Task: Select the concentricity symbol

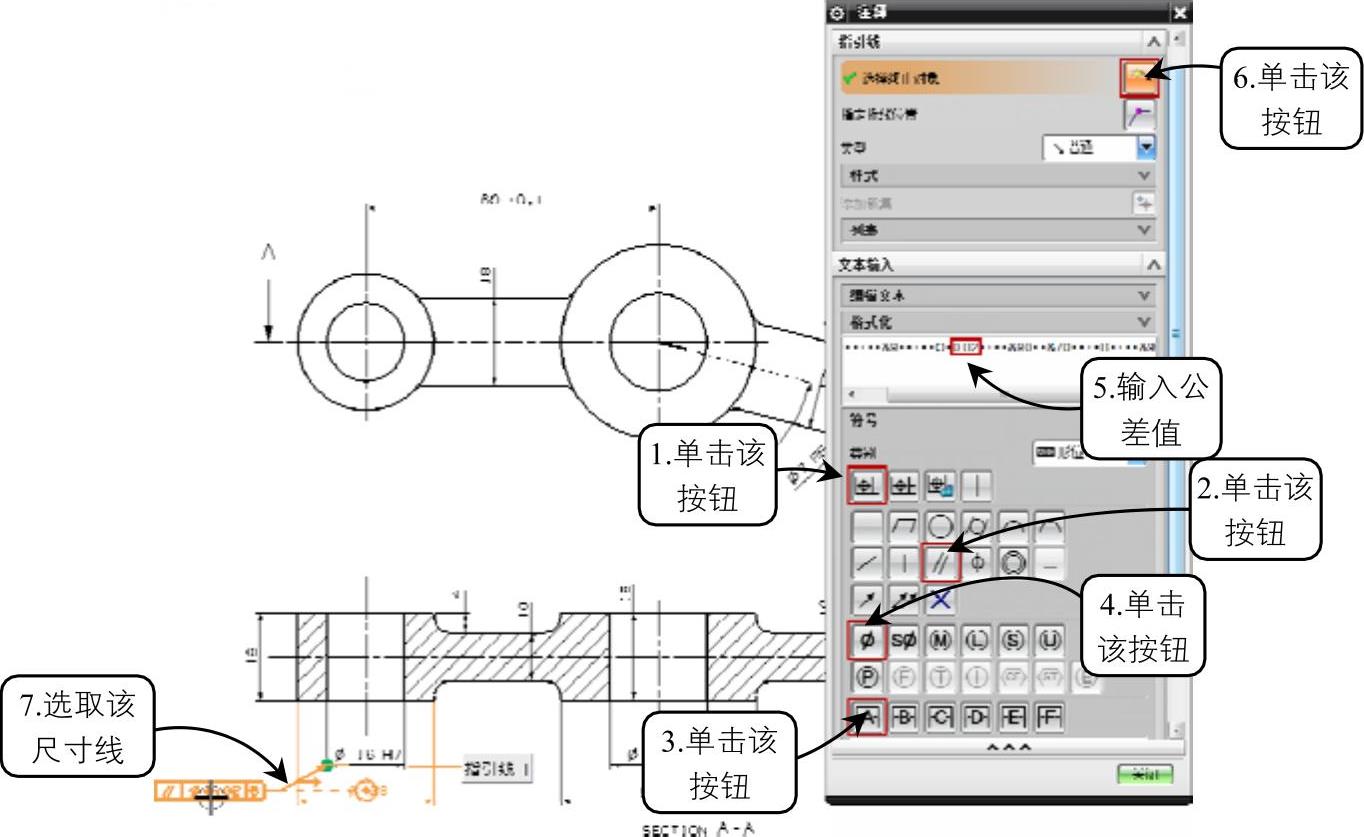Action: click(x=1014, y=563)
